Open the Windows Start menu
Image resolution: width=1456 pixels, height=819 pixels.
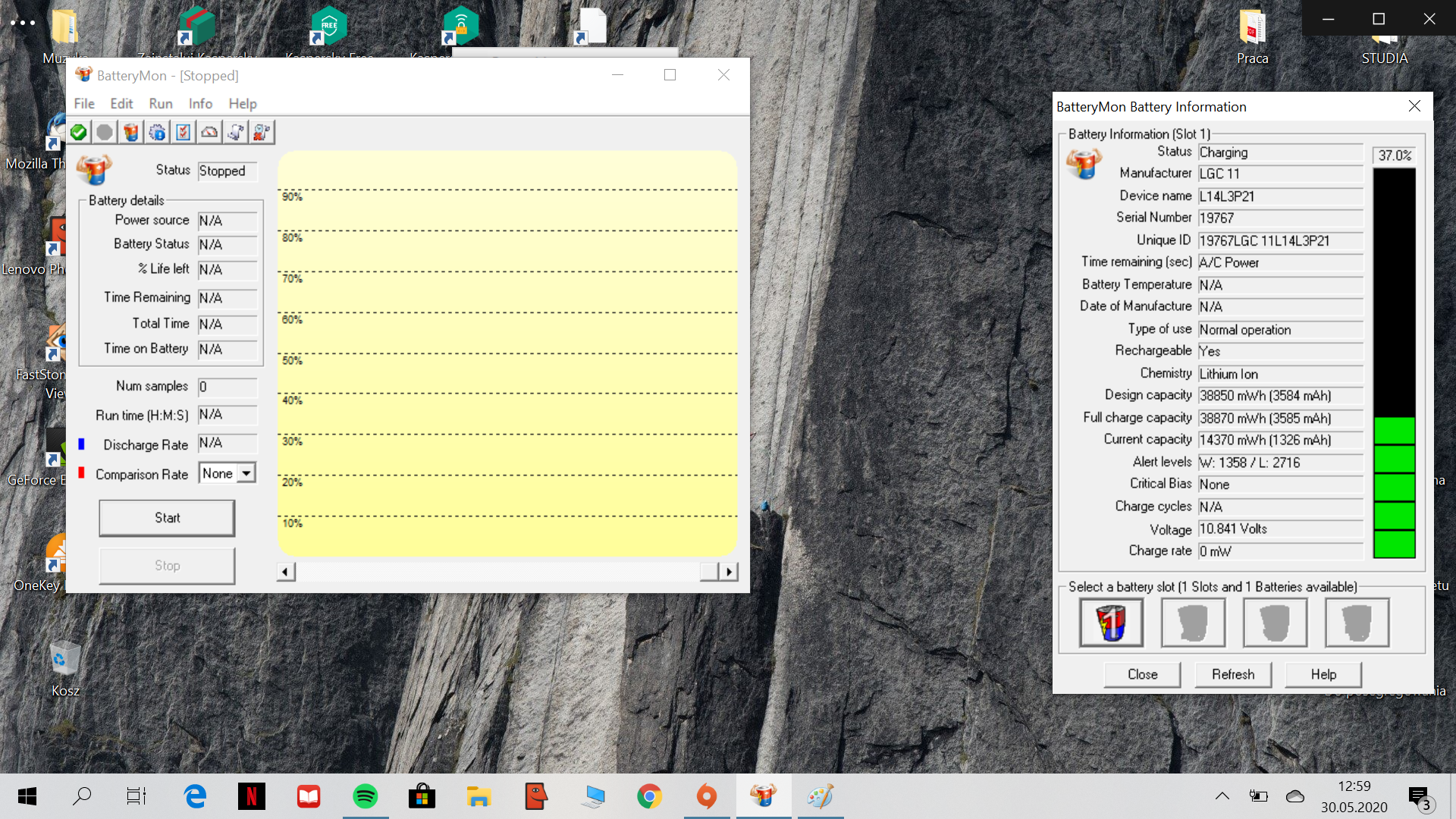27,796
